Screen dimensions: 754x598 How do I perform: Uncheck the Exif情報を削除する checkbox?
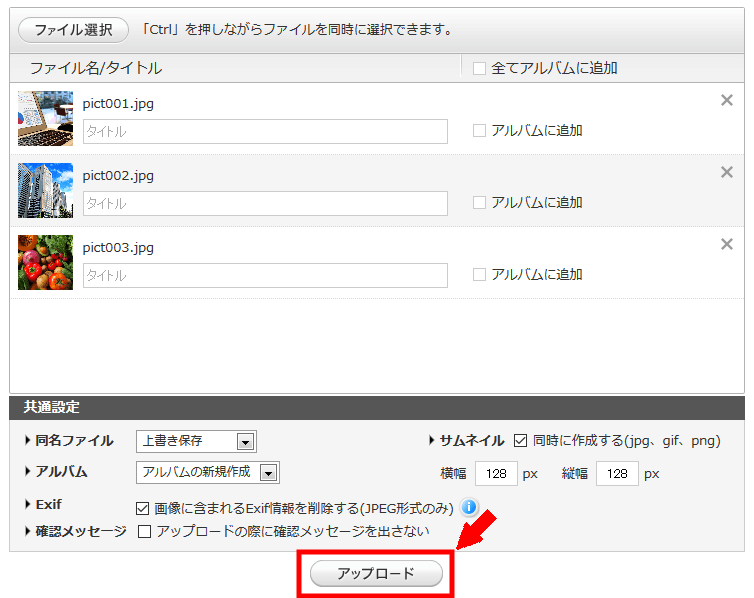tap(142, 508)
